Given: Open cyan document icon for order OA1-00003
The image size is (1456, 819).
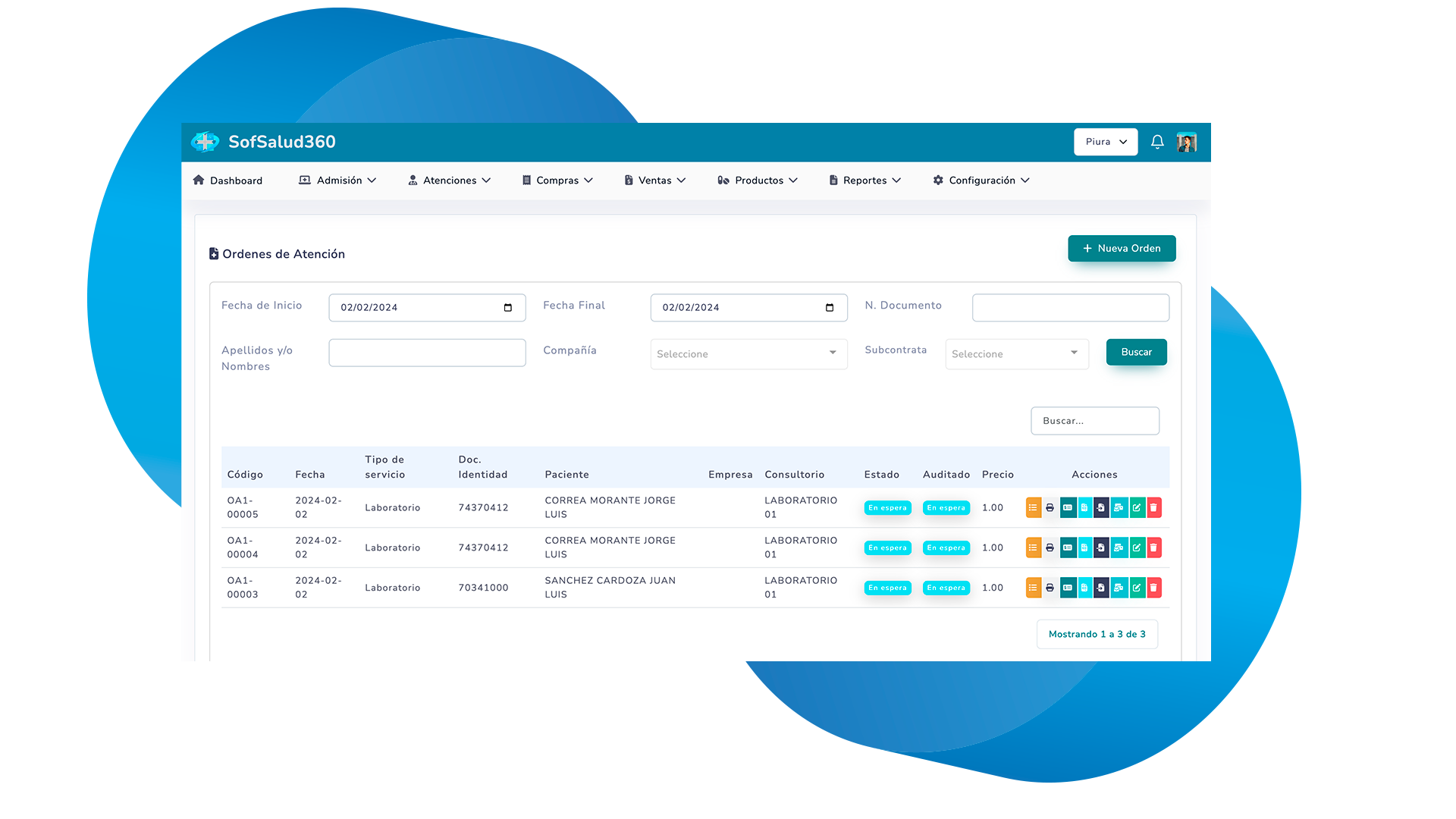Looking at the screenshot, I should 1085,588.
